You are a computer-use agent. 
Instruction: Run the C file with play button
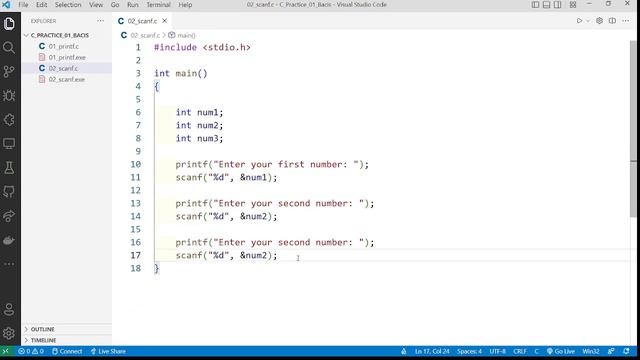(579, 21)
